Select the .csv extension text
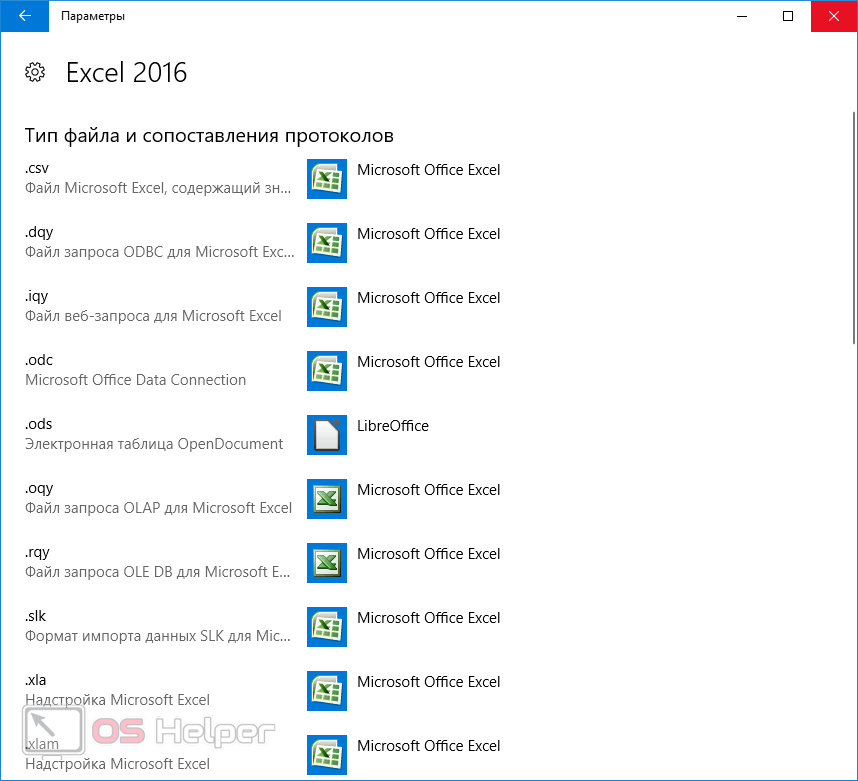 coord(37,169)
